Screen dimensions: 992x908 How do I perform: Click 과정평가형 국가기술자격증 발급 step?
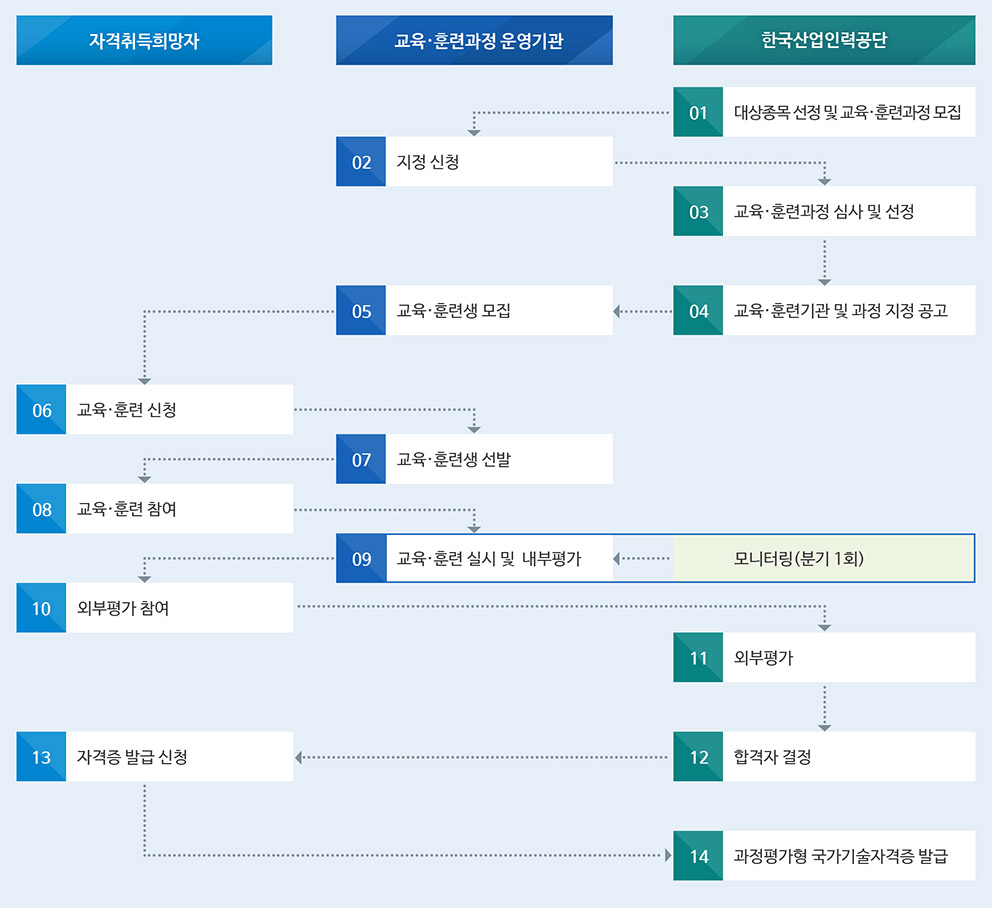[x=847, y=856]
